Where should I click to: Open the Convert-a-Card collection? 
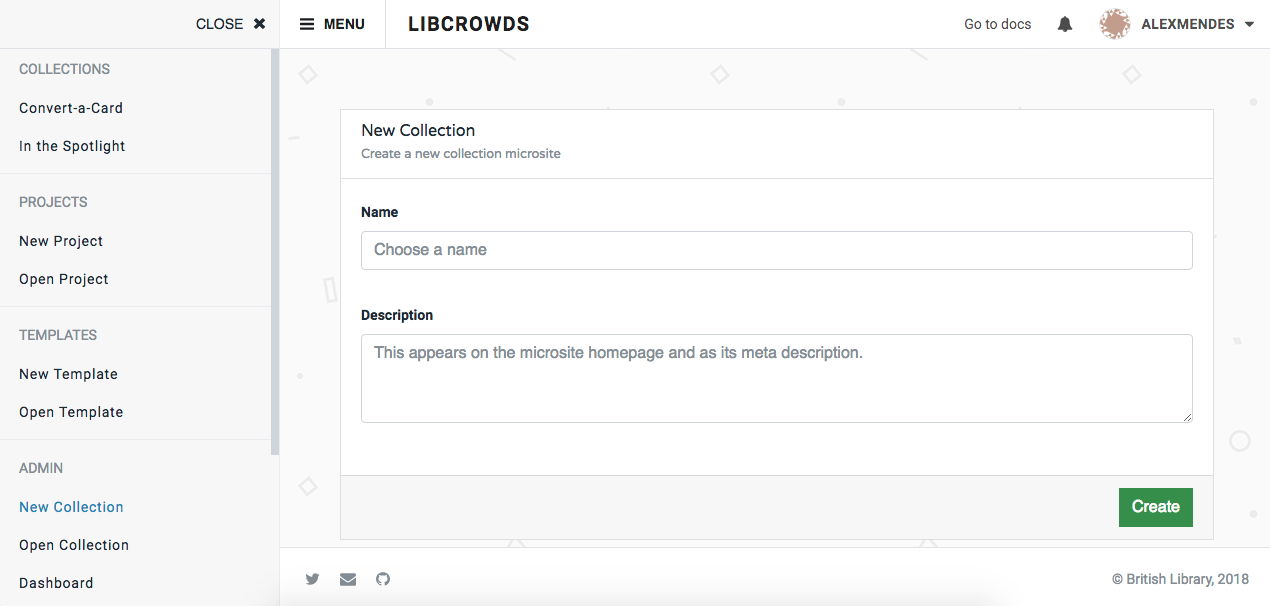click(70, 107)
